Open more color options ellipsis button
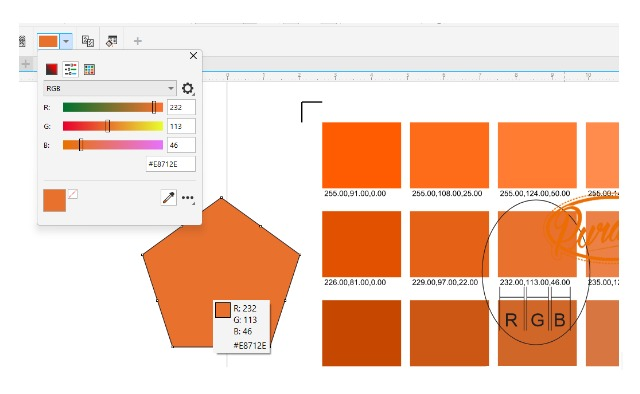 (188, 198)
